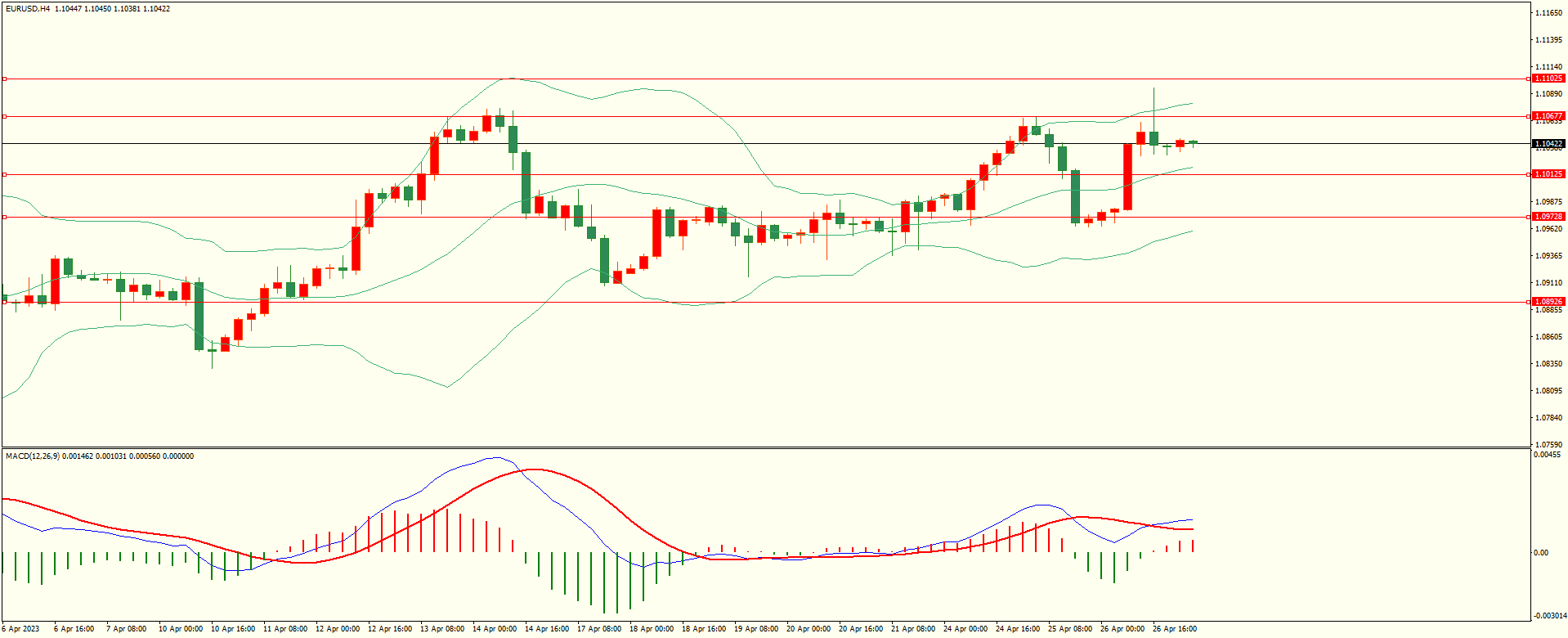Click divider between price chart and MACD
Viewport: 1568px width, 638px height.
click(x=764, y=447)
